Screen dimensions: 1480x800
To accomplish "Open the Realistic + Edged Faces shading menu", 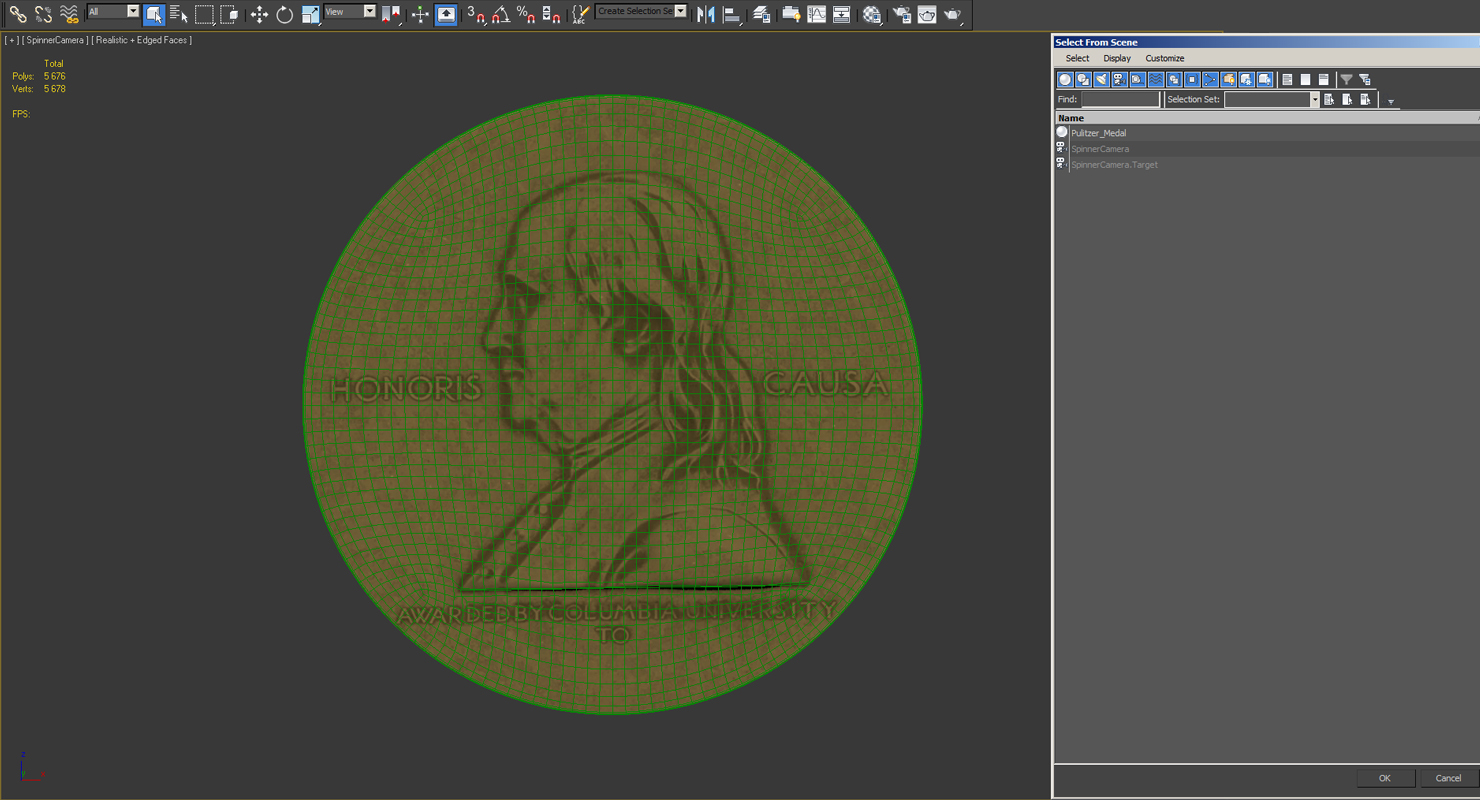I will [x=141, y=40].
